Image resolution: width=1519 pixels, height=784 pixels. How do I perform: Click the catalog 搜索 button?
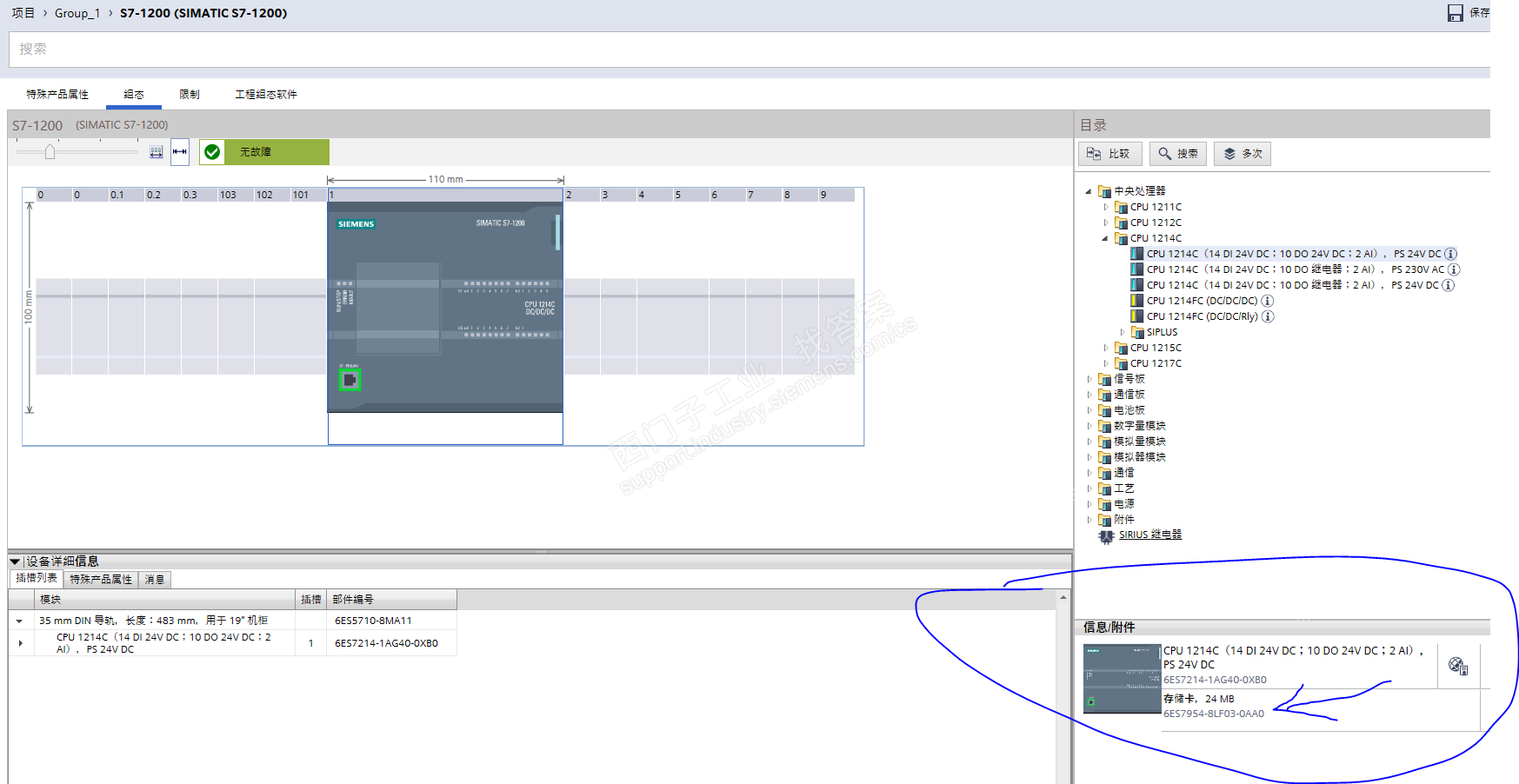(1178, 154)
